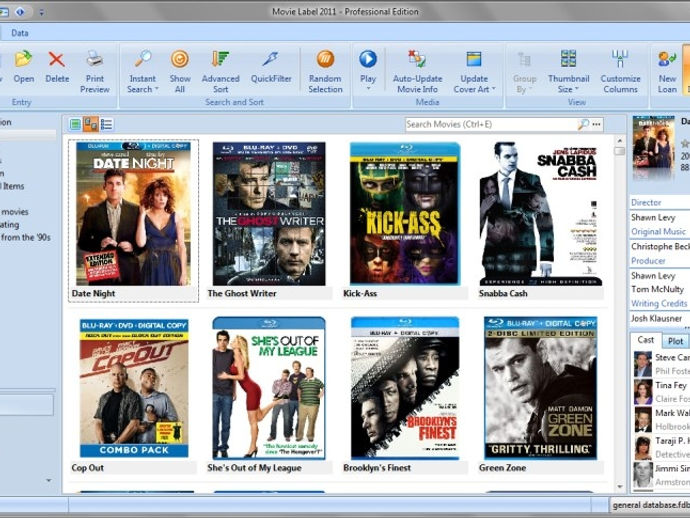Click producer Tom McNulty
Screen dimensions: 690x518
pos(657,289)
